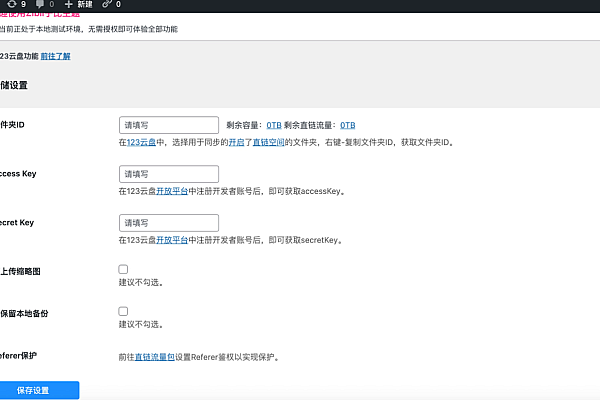This screenshot has width=600, height=400.
Task: Open the 123云盘 link in folder hint
Action: (141, 142)
